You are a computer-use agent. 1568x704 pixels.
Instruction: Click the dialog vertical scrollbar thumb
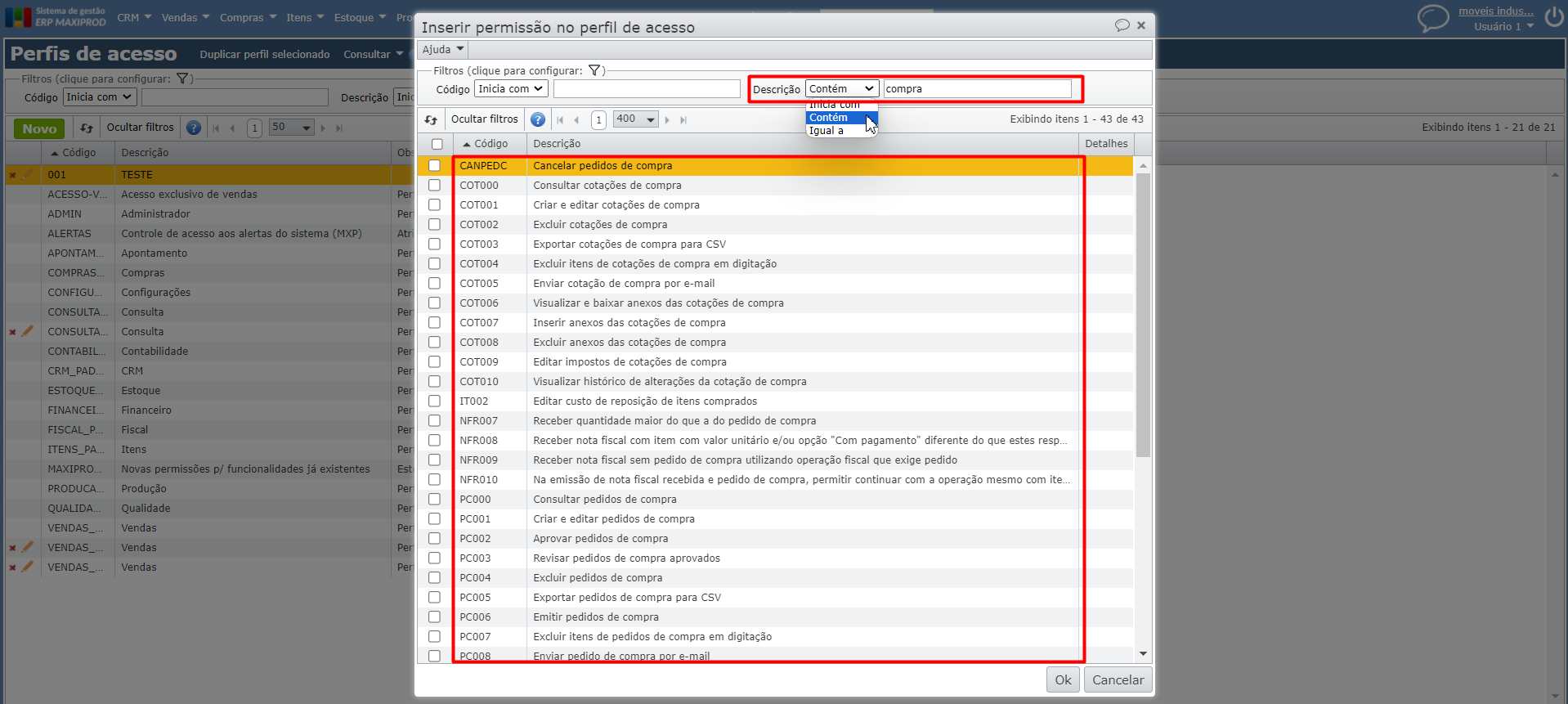click(x=1143, y=315)
